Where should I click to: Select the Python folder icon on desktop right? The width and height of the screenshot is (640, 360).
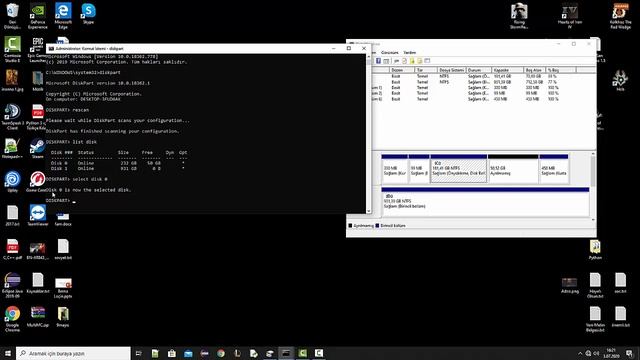(x=595, y=249)
